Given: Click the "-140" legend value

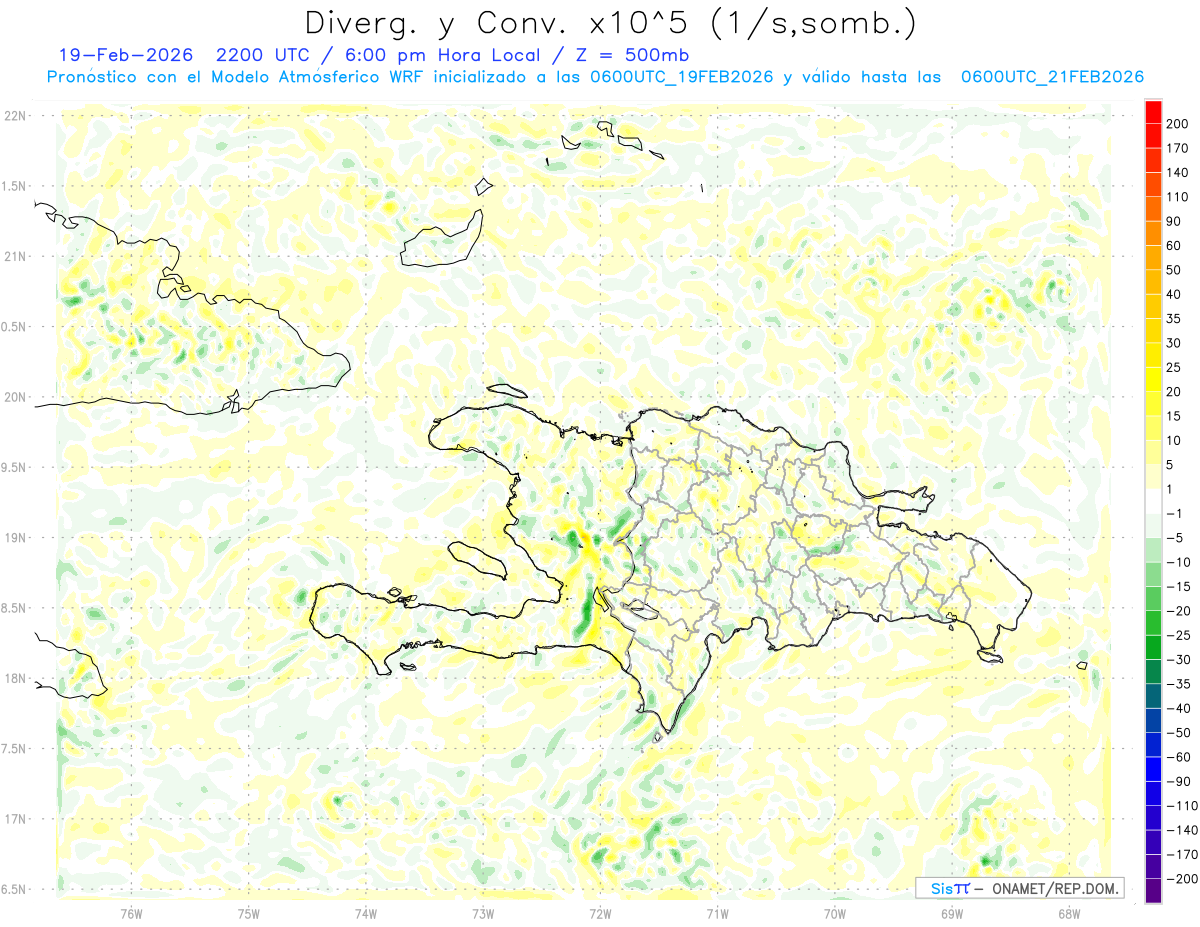Looking at the screenshot, I should [x=1184, y=831].
